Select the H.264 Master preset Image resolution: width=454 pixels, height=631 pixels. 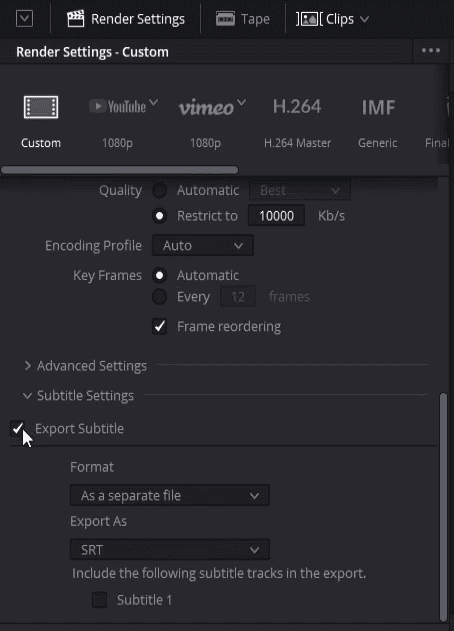click(297, 107)
